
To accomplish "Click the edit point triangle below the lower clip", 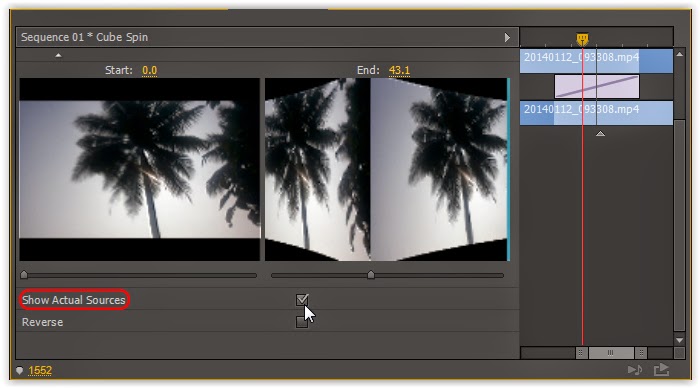I will coord(600,133).
